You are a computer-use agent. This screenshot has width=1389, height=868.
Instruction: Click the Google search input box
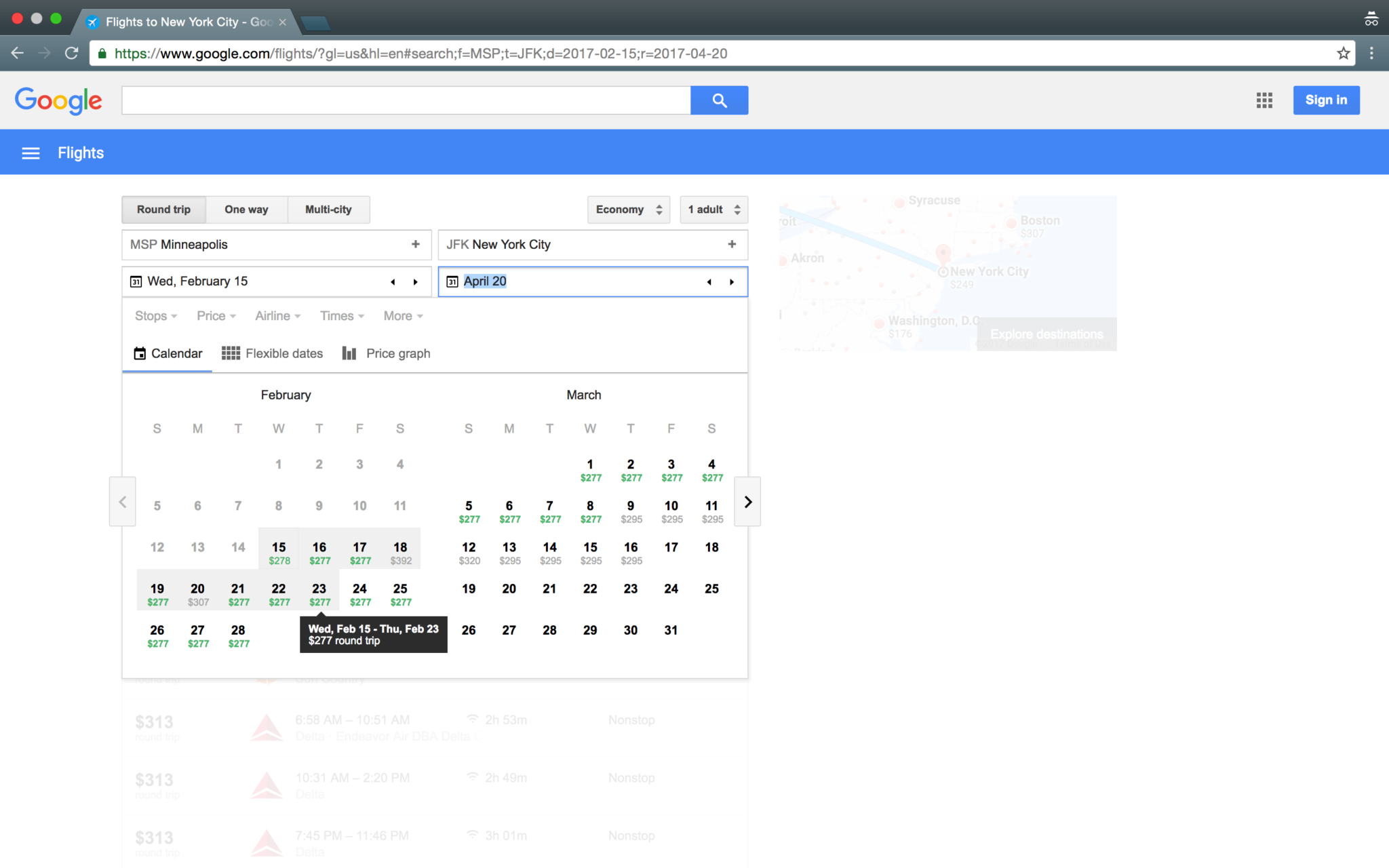click(x=406, y=100)
